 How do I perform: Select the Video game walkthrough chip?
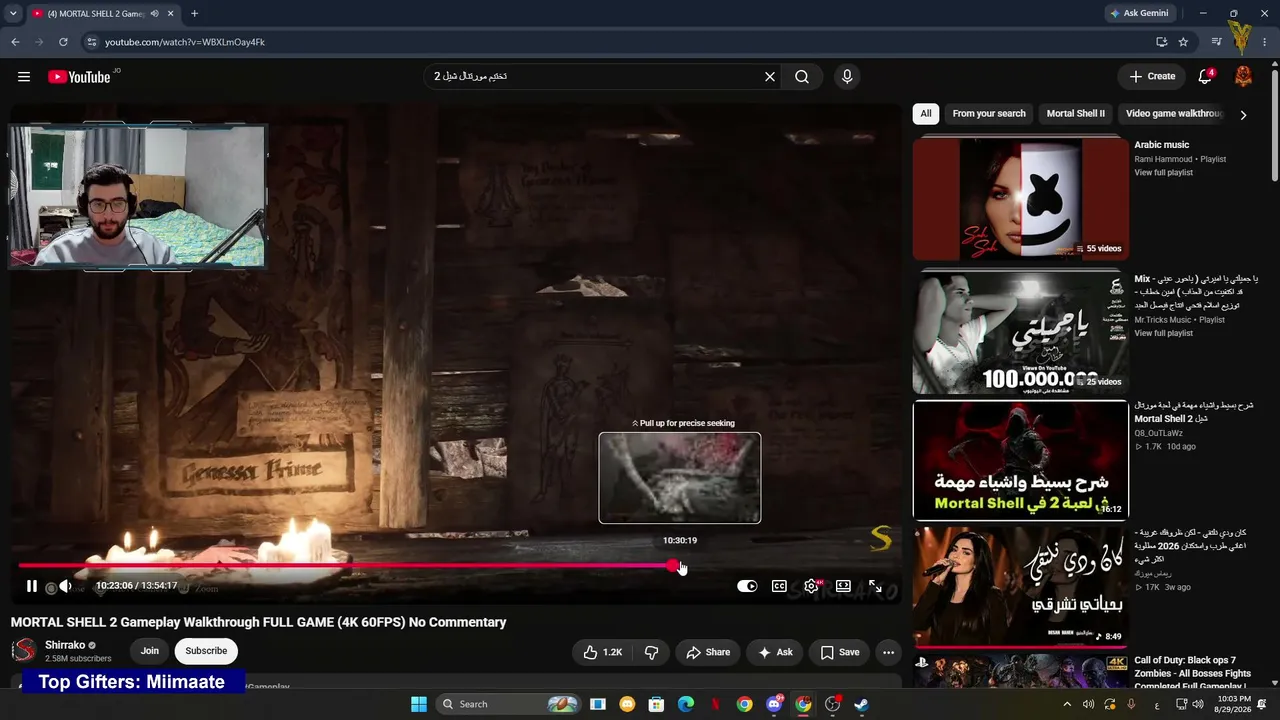pyautogui.click(x=1173, y=114)
